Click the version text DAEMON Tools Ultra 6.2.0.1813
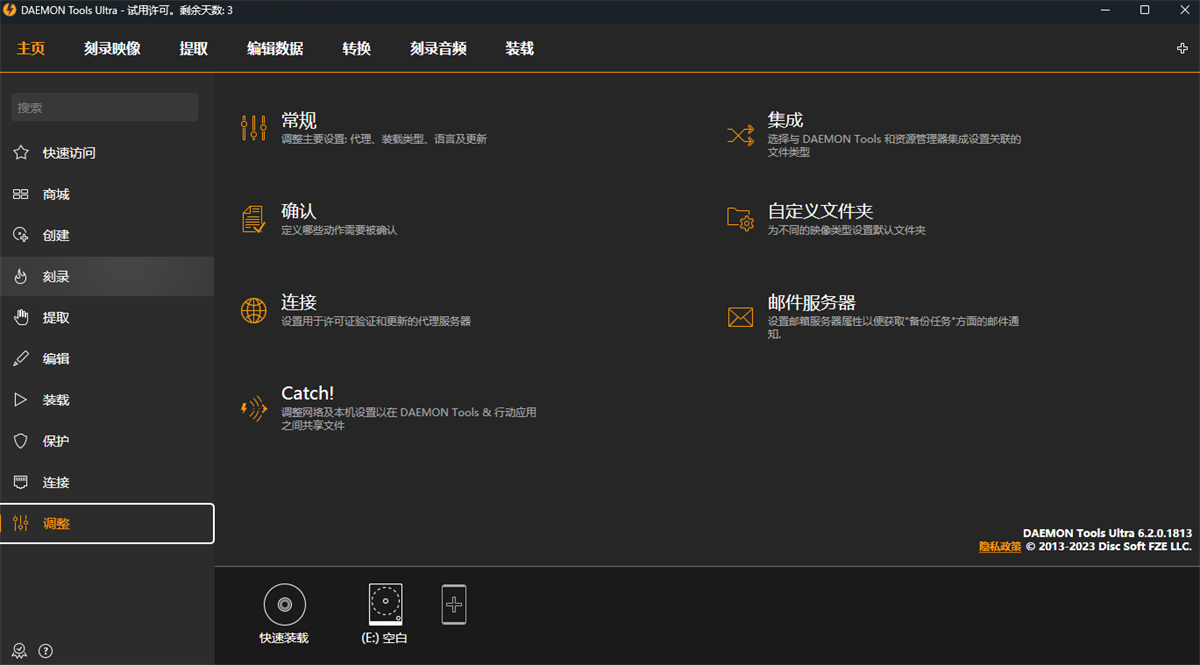The width and height of the screenshot is (1200, 665). [1107, 534]
